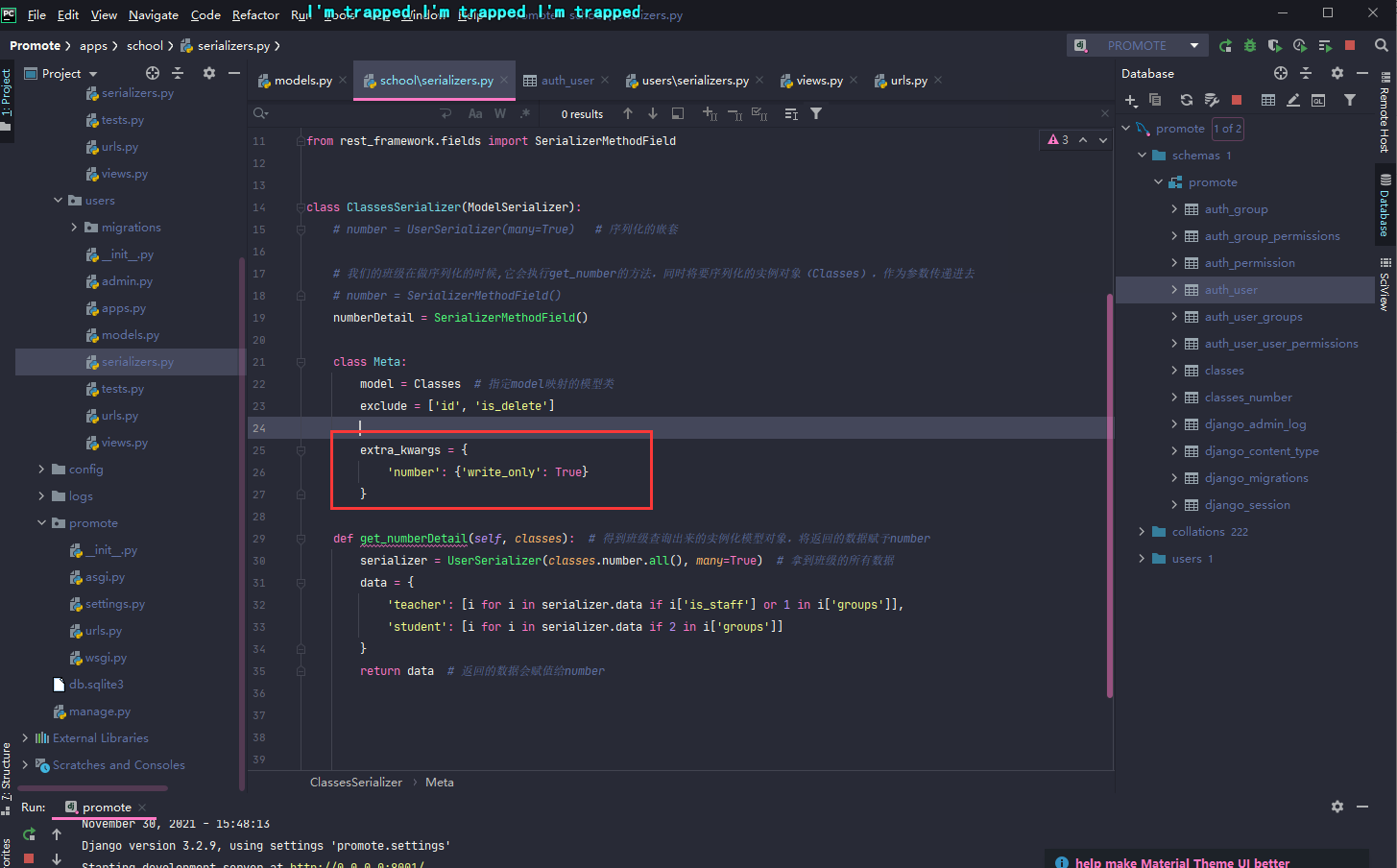Click the warnings '3' indicator in editor
This screenshot has width=1397, height=868.
coord(1058,140)
